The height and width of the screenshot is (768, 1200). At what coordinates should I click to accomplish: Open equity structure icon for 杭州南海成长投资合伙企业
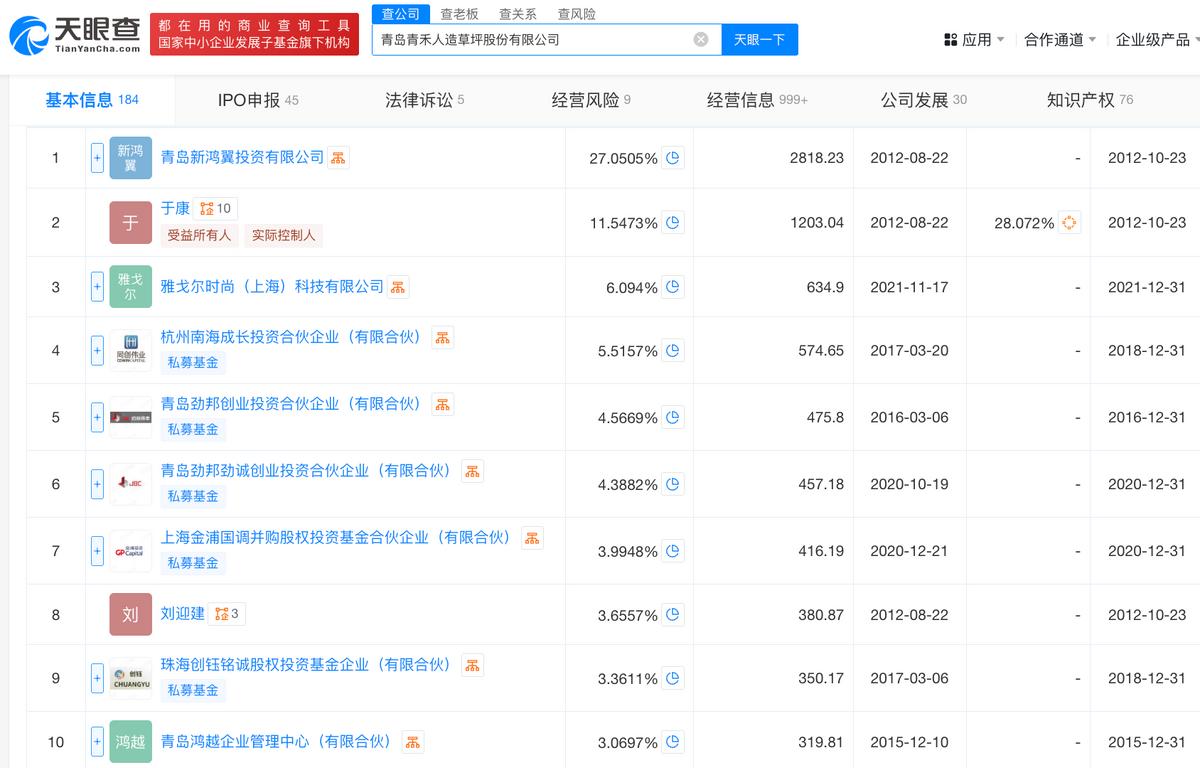point(443,338)
